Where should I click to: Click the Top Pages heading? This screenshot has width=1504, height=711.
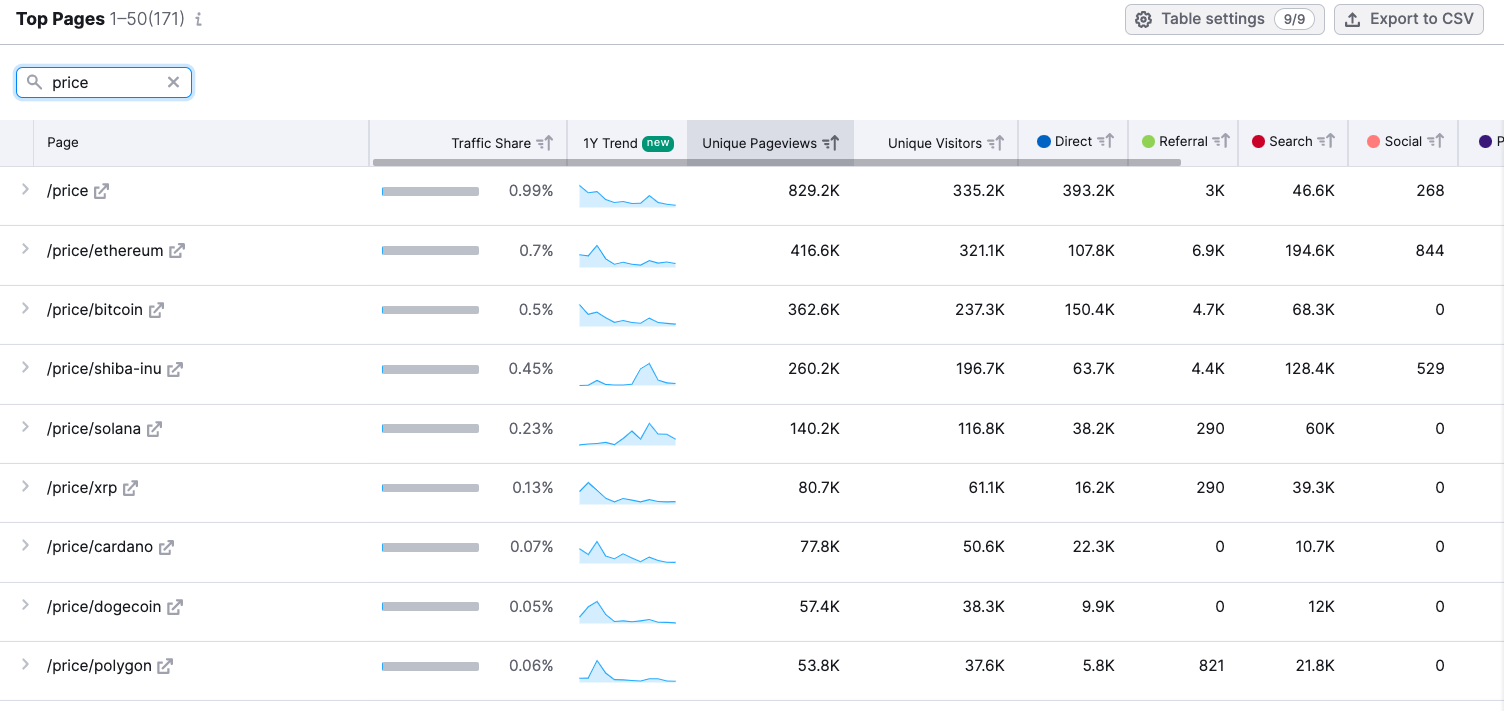(61, 19)
